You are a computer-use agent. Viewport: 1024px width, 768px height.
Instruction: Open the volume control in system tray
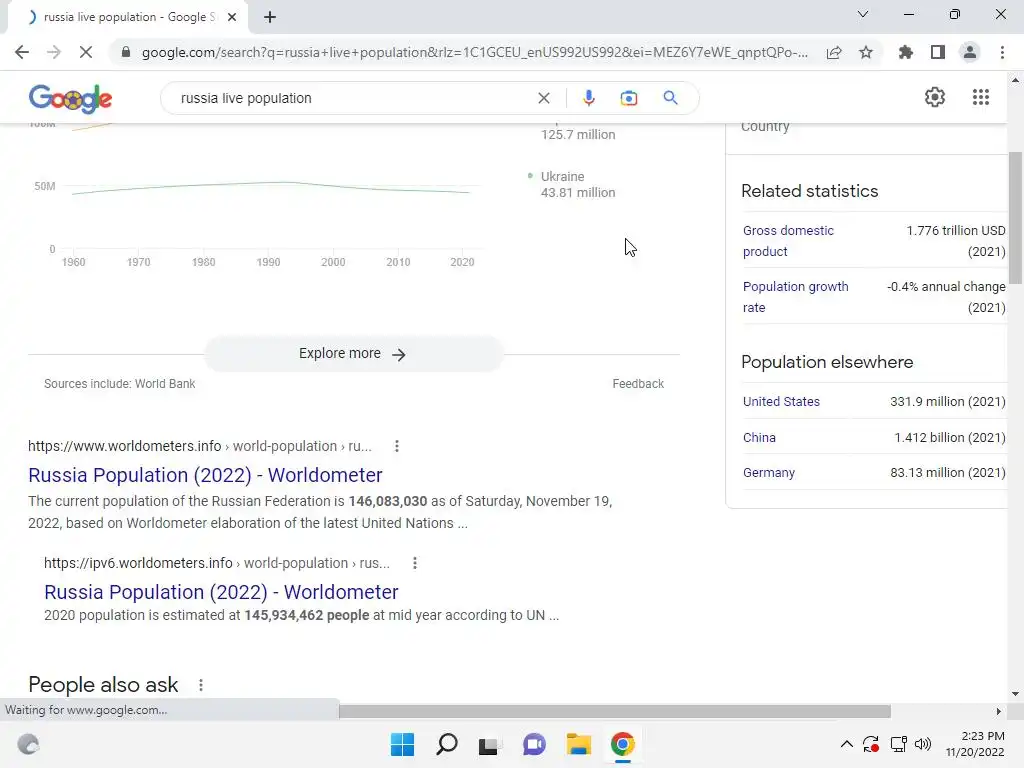click(x=923, y=744)
